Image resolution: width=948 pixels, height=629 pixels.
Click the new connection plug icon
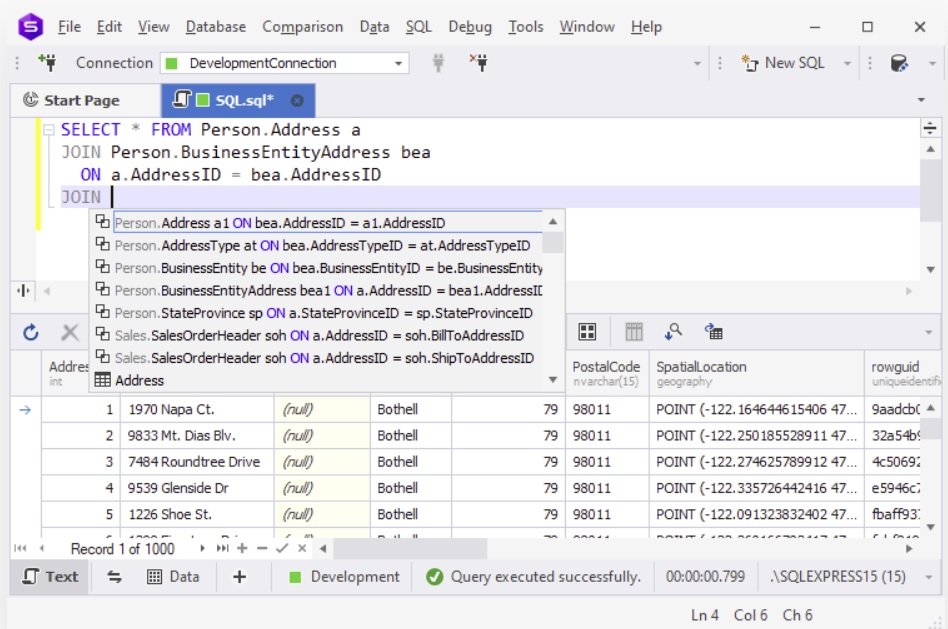click(46, 63)
